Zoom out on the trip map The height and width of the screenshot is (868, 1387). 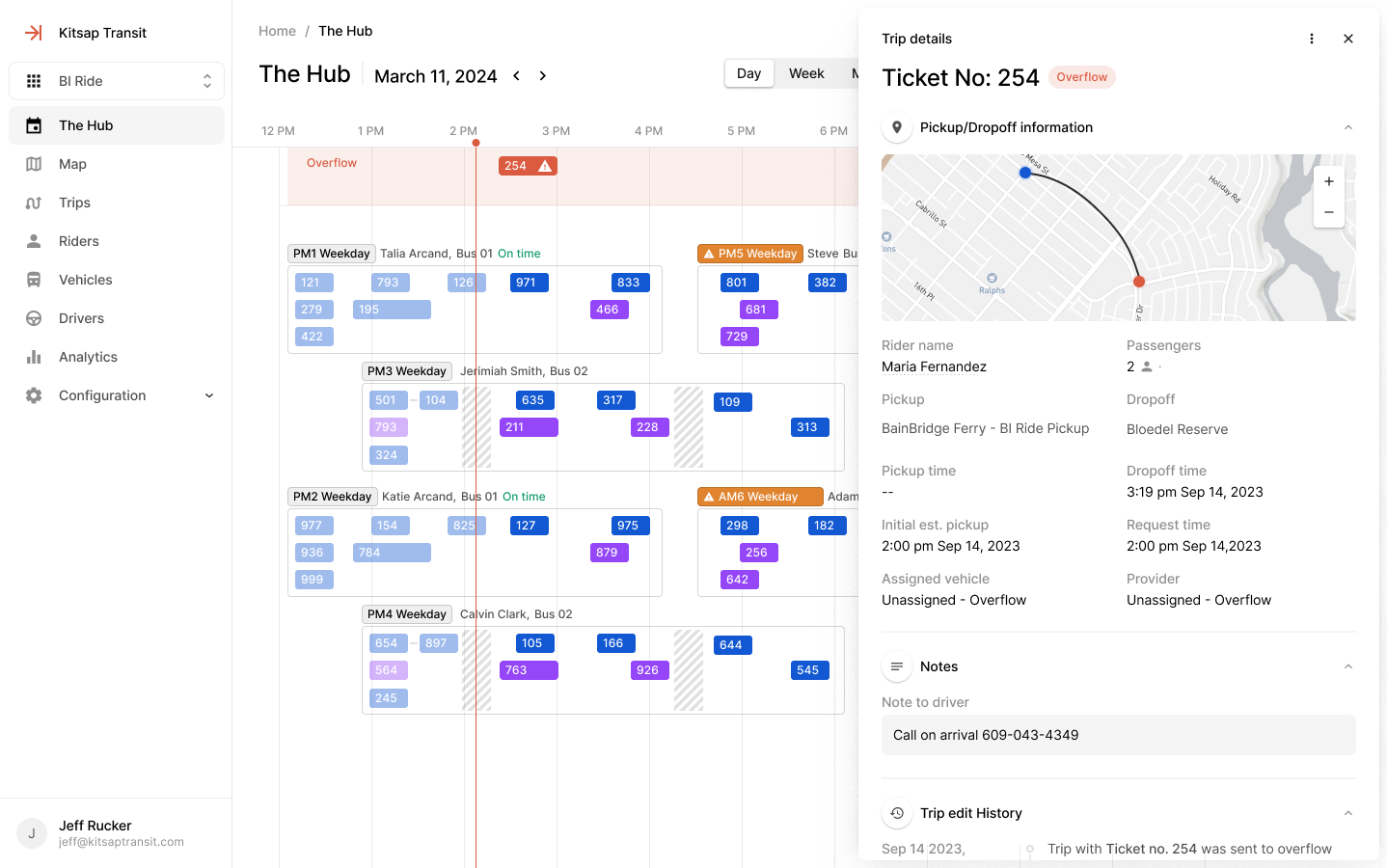1329,212
